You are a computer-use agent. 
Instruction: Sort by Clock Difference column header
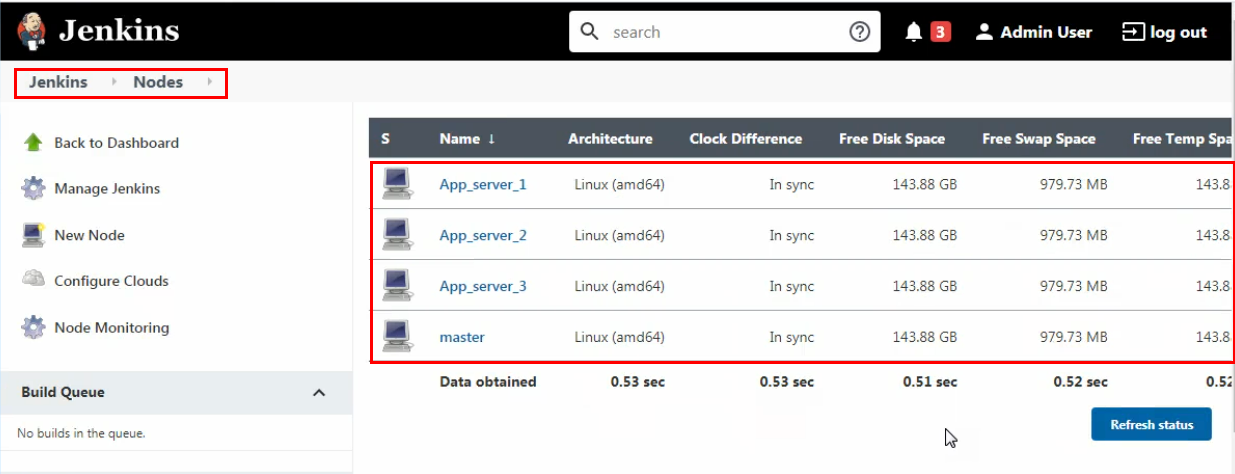coord(745,139)
